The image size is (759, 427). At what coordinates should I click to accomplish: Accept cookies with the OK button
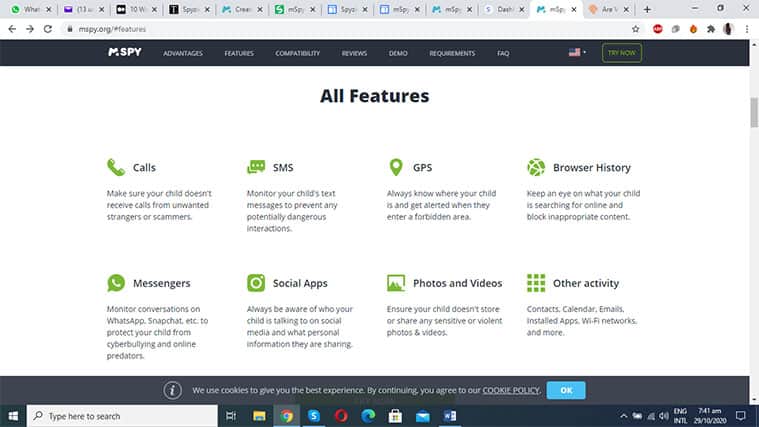pyautogui.click(x=566, y=390)
